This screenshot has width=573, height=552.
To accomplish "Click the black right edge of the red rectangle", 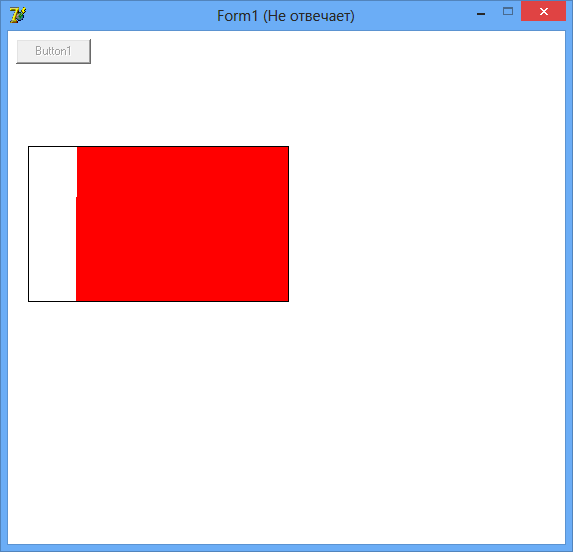I will point(288,224).
